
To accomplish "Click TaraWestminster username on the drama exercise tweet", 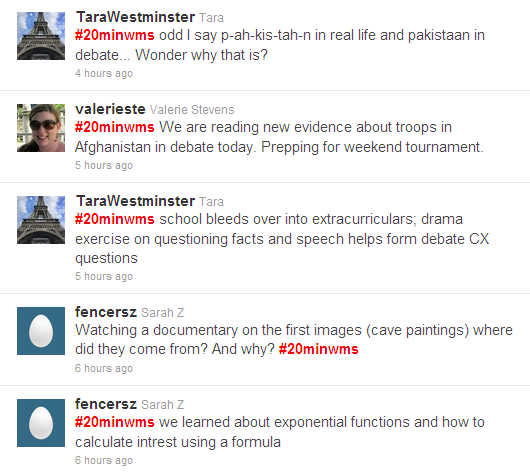I will click(x=135, y=201).
